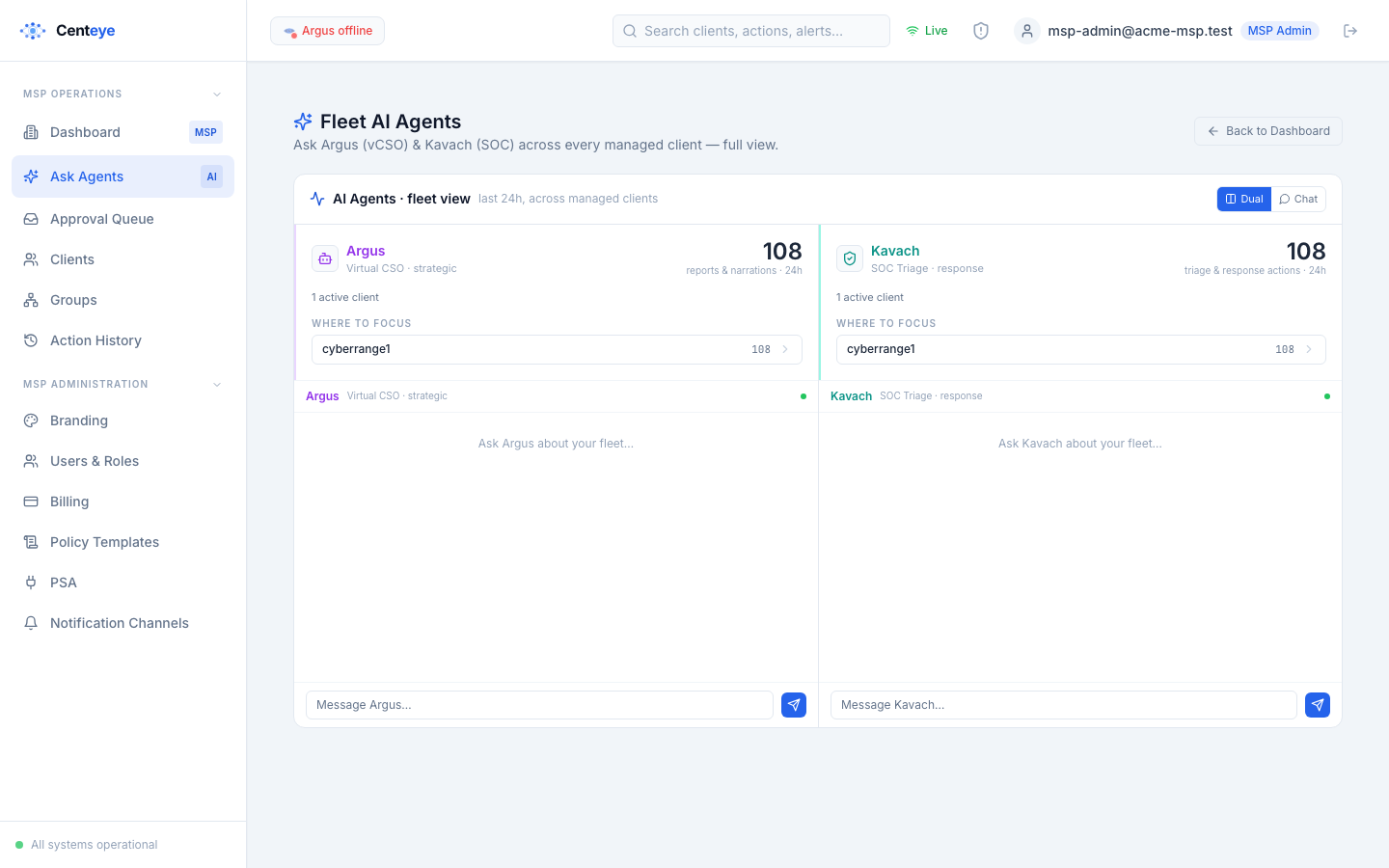This screenshot has height=868, width=1389.
Task: Click the Argus offline status badge
Action: pyautogui.click(x=327, y=31)
